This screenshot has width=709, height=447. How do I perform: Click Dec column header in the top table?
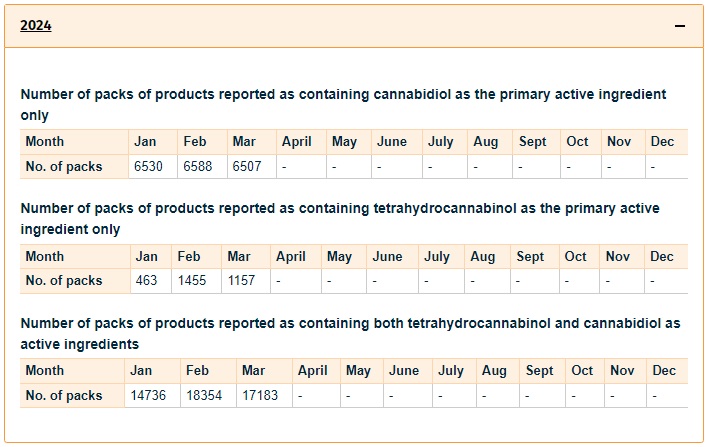point(662,142)
